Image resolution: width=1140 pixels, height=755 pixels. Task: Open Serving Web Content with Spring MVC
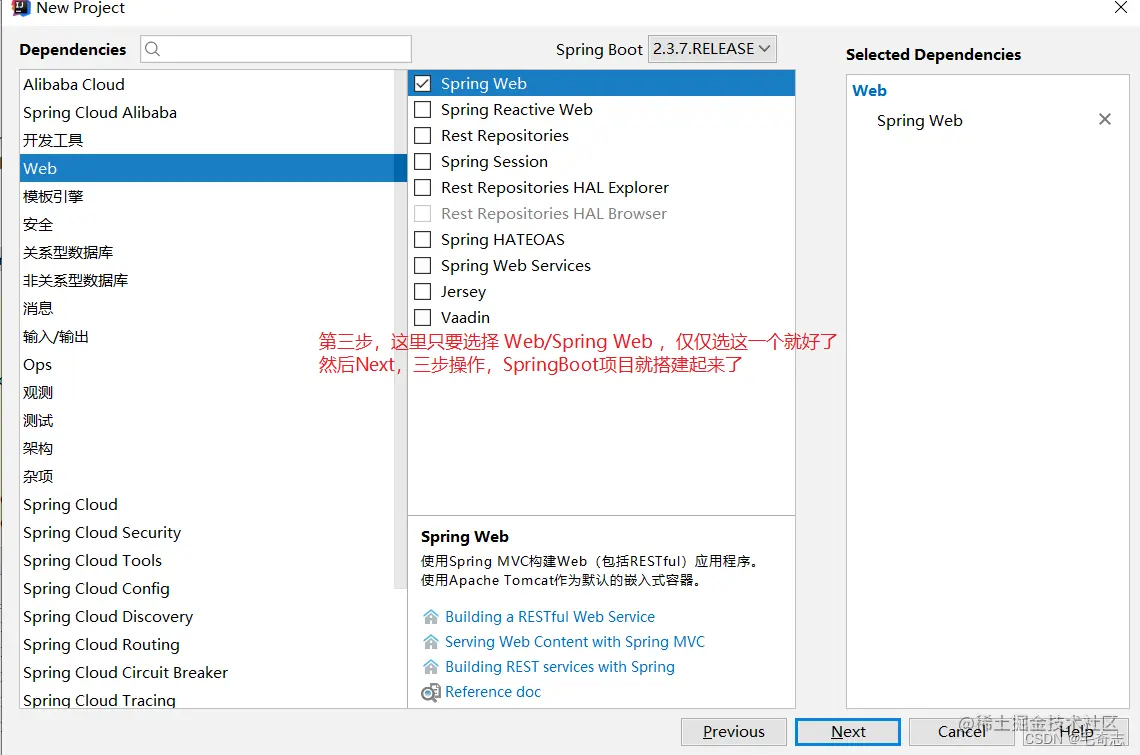(x=574, y=642)
